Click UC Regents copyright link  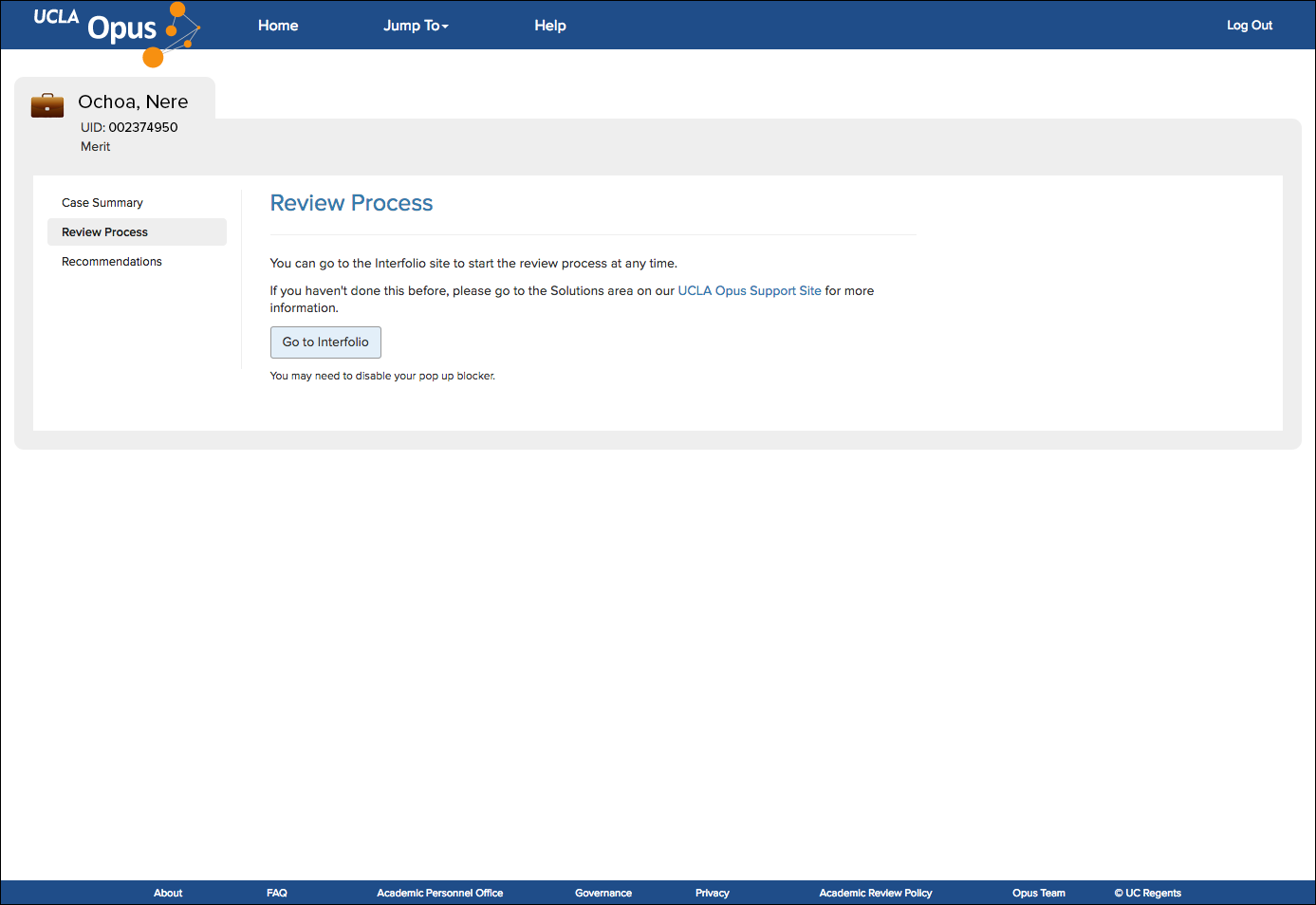[x=1148, y=893]
